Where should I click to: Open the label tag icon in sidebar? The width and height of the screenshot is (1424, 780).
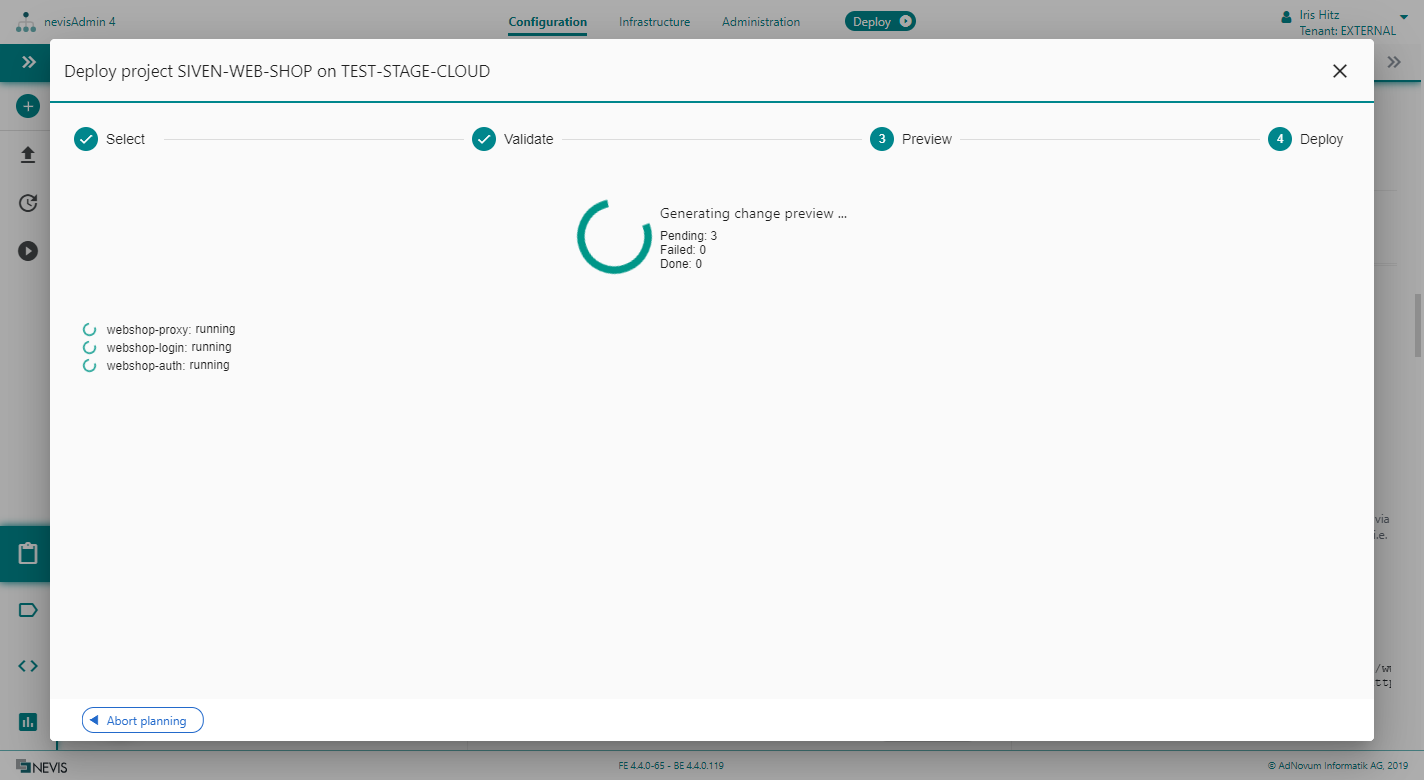click(x=28, y=610)
